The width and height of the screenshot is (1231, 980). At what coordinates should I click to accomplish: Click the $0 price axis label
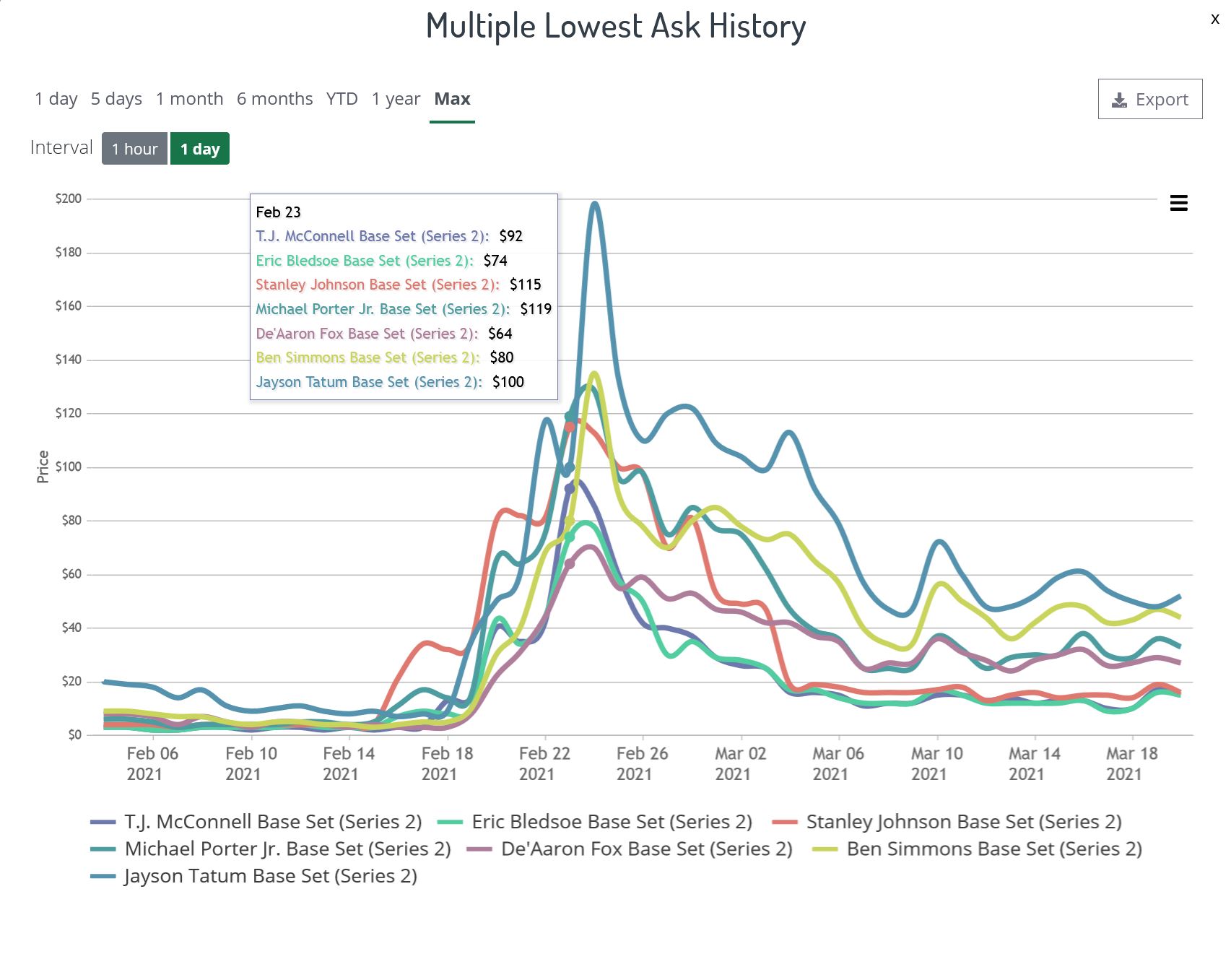[75, 735]
